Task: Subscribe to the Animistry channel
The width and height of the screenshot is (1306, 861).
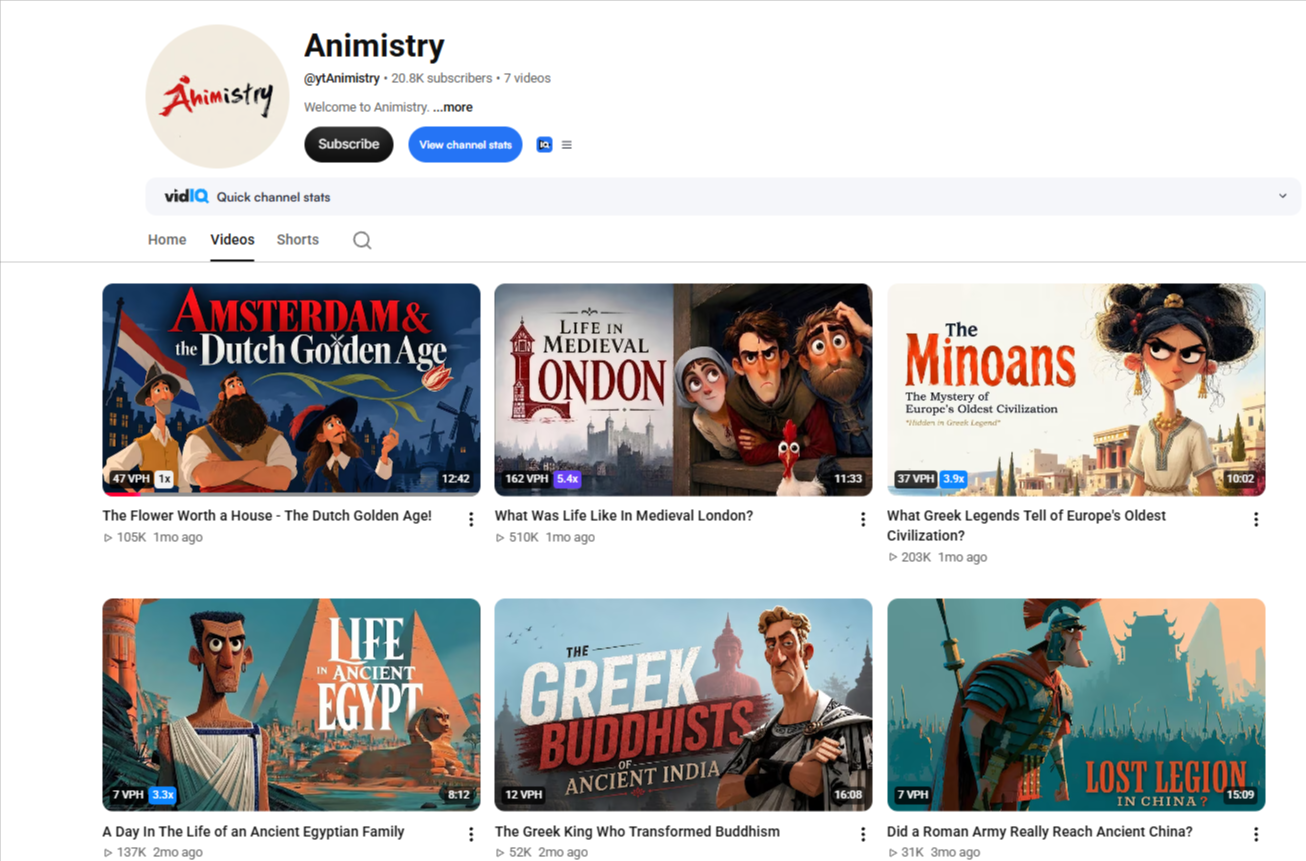Action: click(x=349, y=145)
